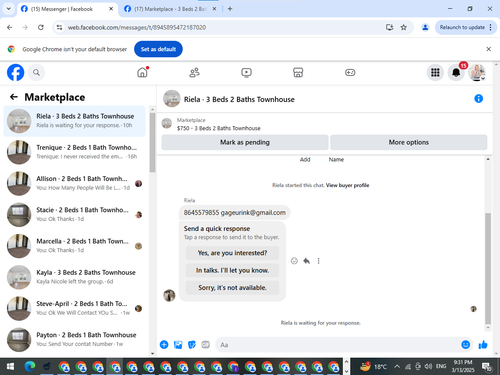
Task: Open the nine-dot Menu grid icon
Action: [x=435, y=72]
